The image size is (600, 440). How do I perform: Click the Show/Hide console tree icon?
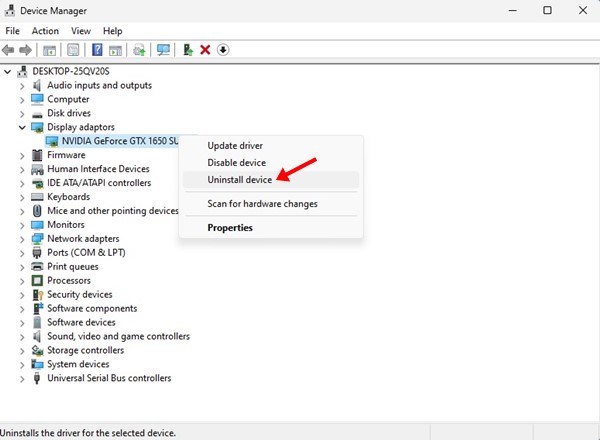(x=49, y=50)
